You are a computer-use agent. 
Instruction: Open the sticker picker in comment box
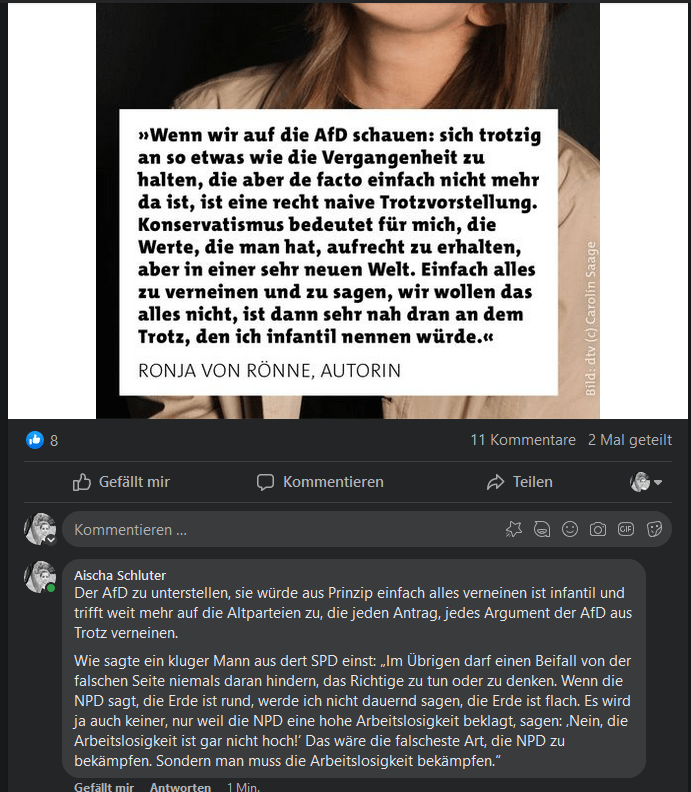point(654,529)
